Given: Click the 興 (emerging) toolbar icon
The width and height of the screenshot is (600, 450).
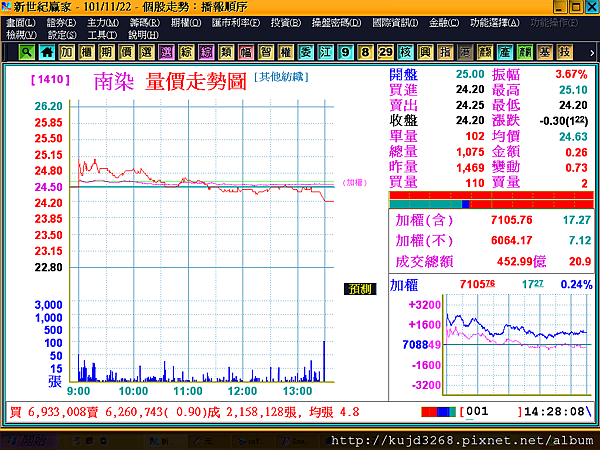Looking at the screenshot, I should (425, 52).
